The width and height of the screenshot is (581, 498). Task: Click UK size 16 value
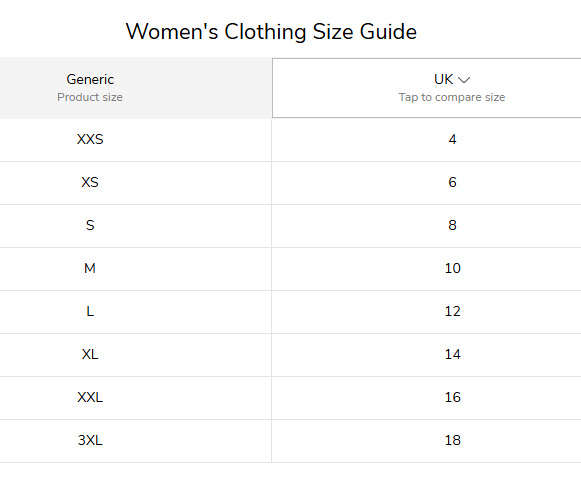(452, 397)
